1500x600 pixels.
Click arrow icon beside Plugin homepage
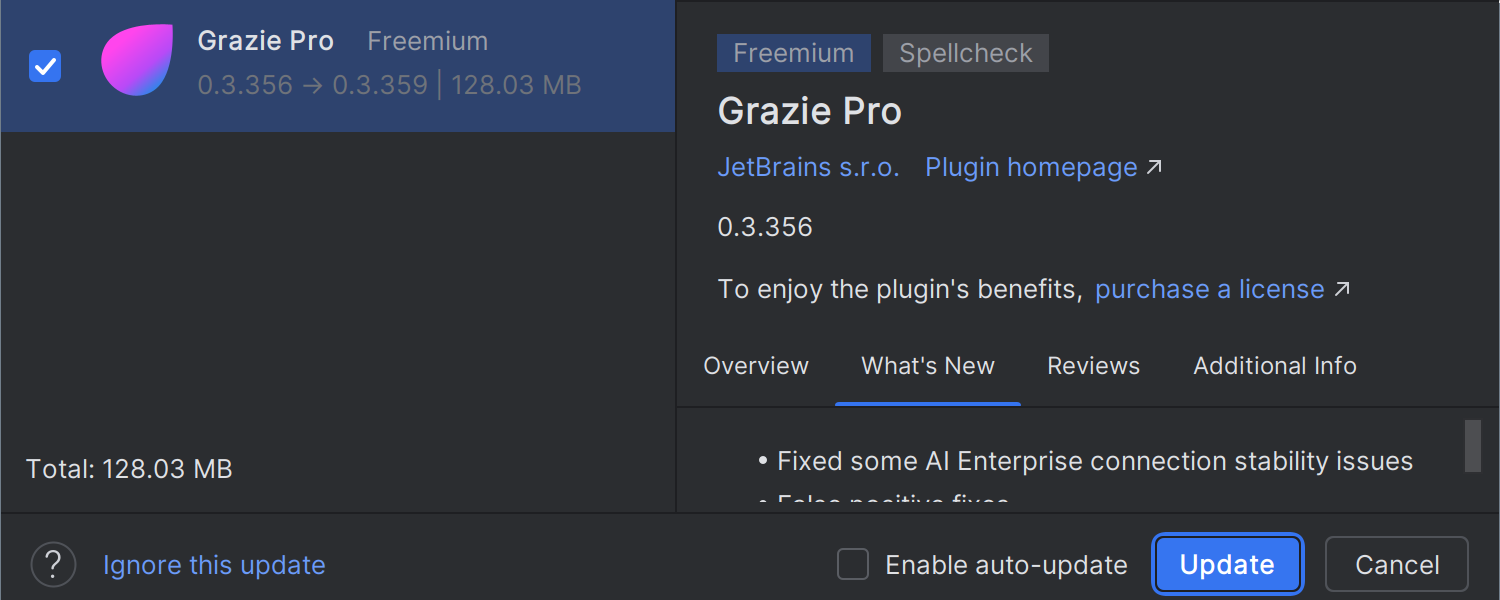tap(1154, 168)
